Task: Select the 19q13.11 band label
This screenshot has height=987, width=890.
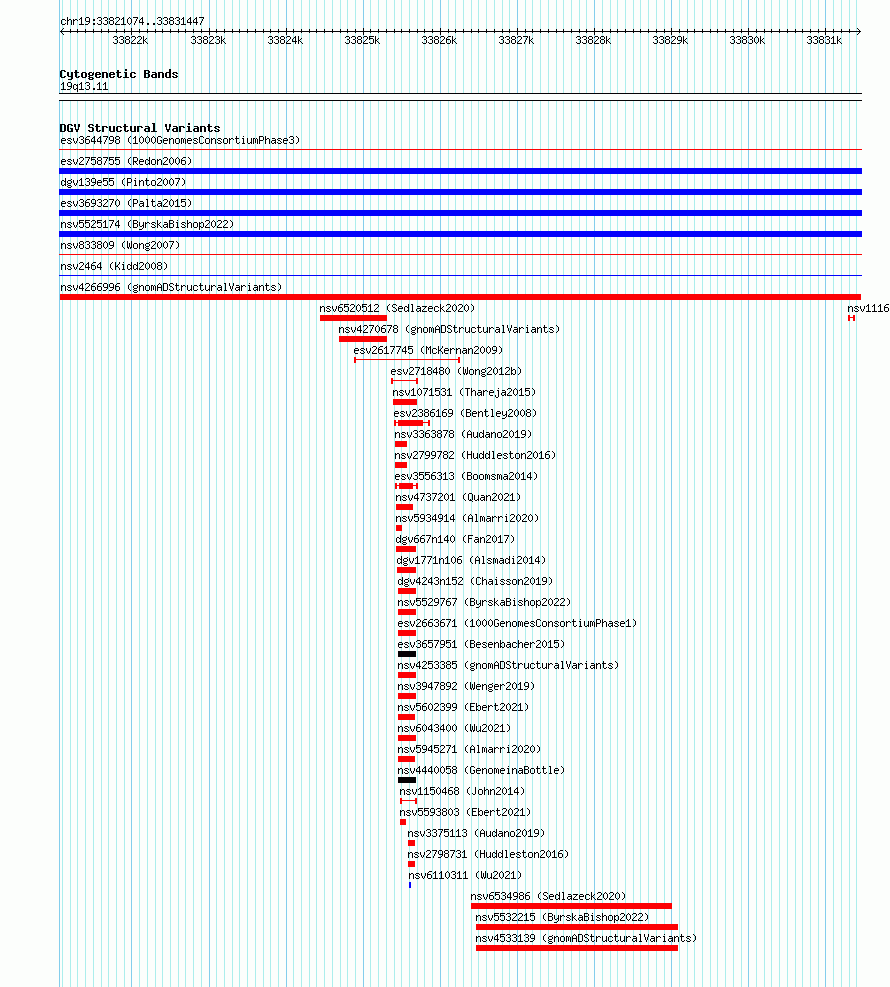Action: click(x=84, y=87)
